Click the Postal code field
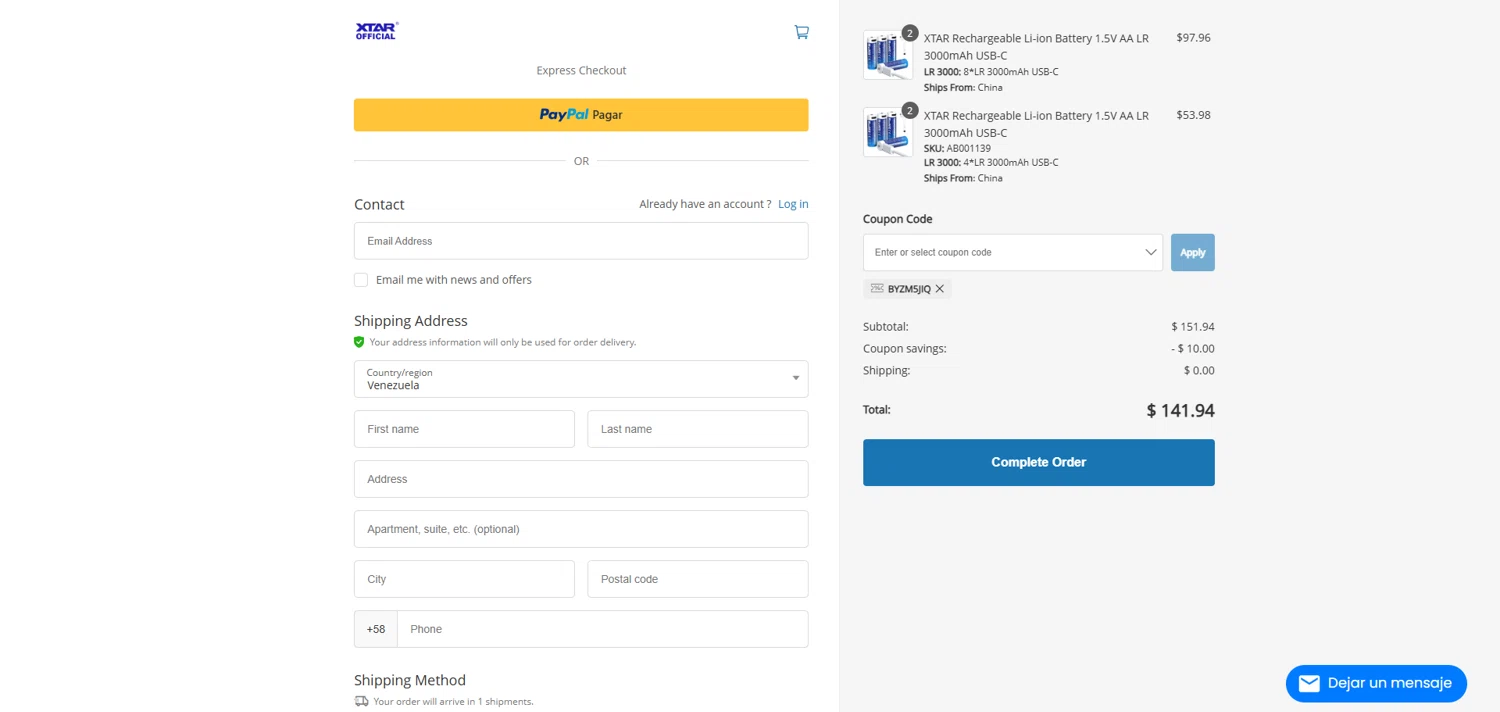Image resolution: width=1500 pixels, height=712 pixels. (x=698, y=579)
